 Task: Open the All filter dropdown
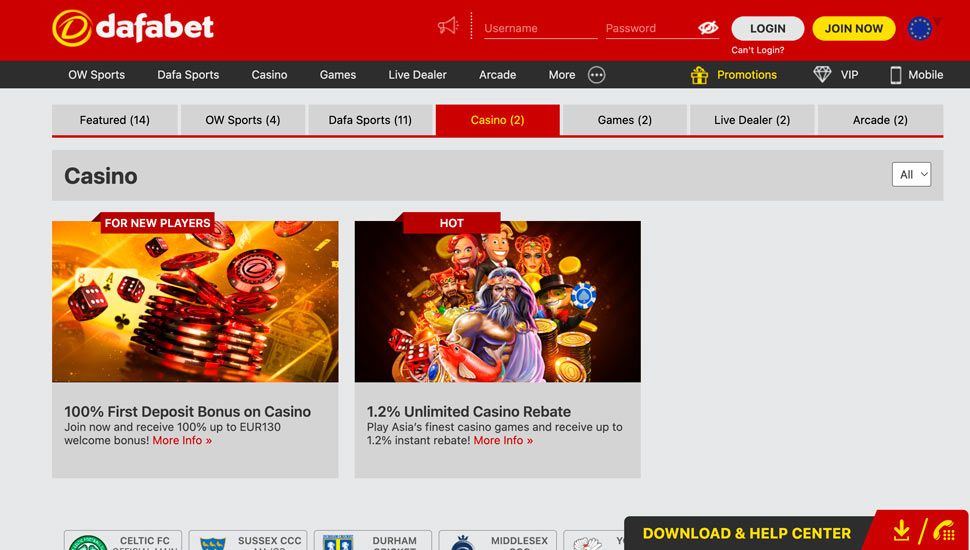coord(911,174)
